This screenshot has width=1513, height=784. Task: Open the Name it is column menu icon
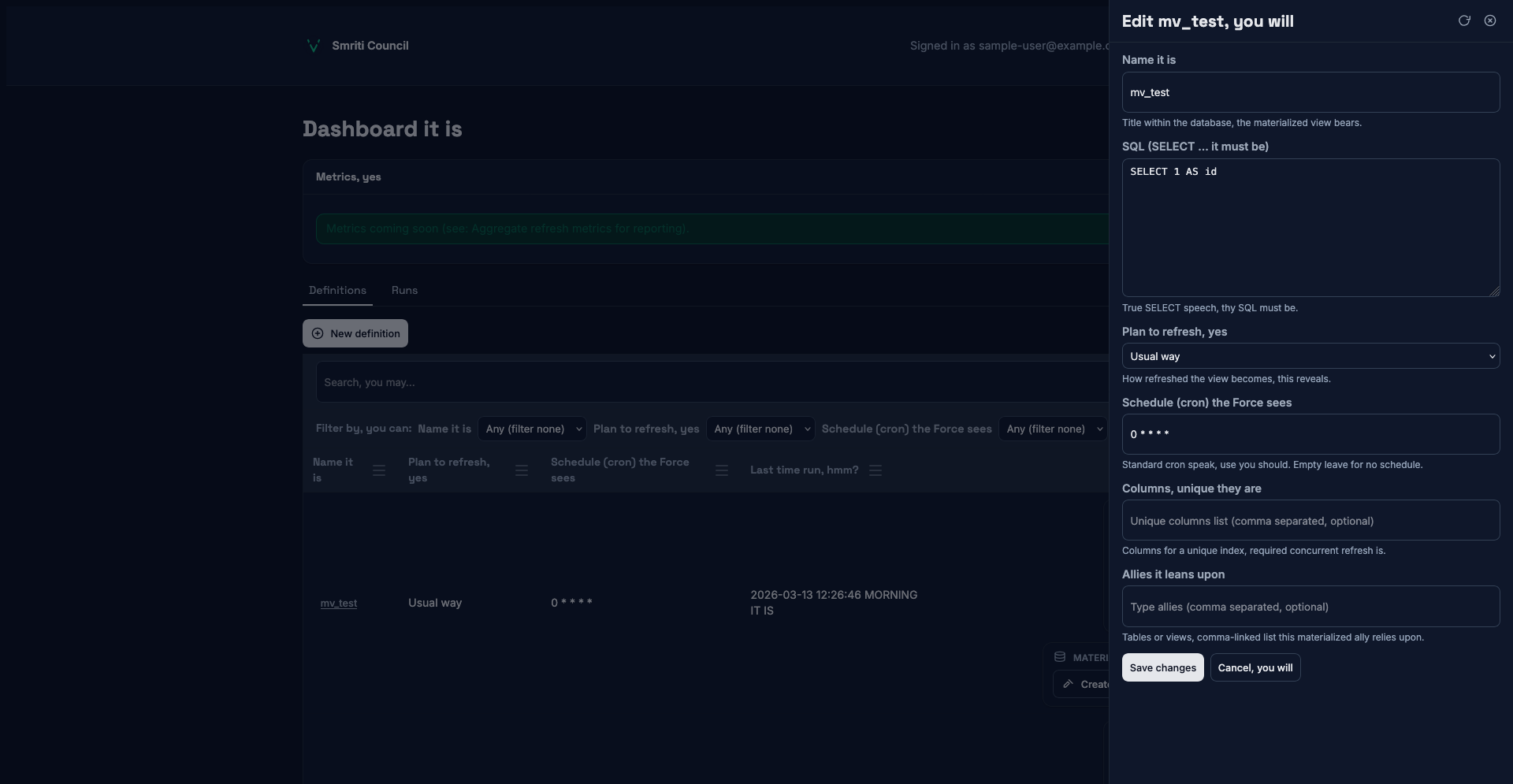click(x=379, y=470)
